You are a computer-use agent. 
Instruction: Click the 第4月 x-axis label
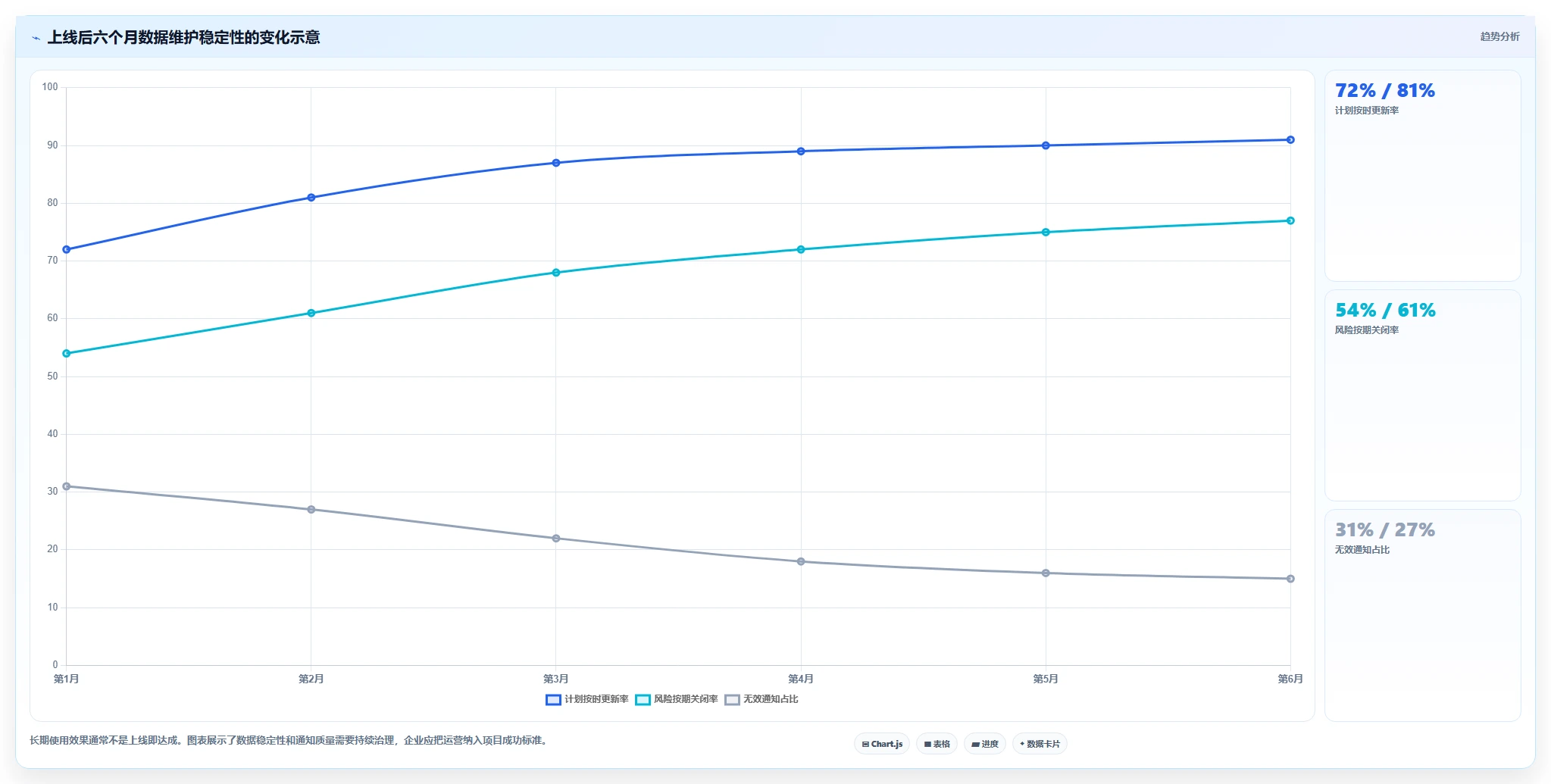[x=801, y=679]
